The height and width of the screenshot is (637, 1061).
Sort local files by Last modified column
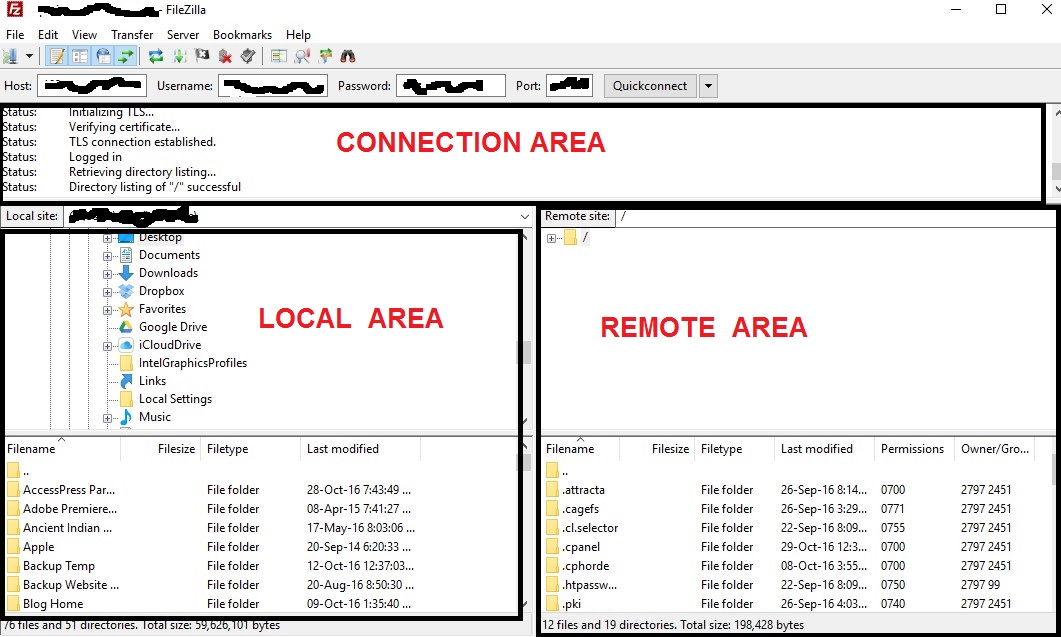tap(360, 449)
